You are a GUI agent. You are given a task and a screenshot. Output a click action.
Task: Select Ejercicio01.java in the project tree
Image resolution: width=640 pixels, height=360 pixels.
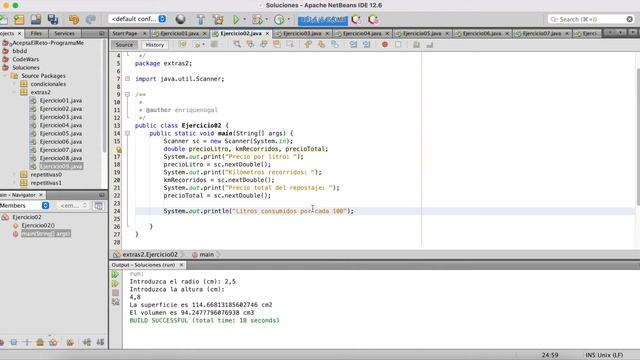pyautogui.click(x=61, y=100)
